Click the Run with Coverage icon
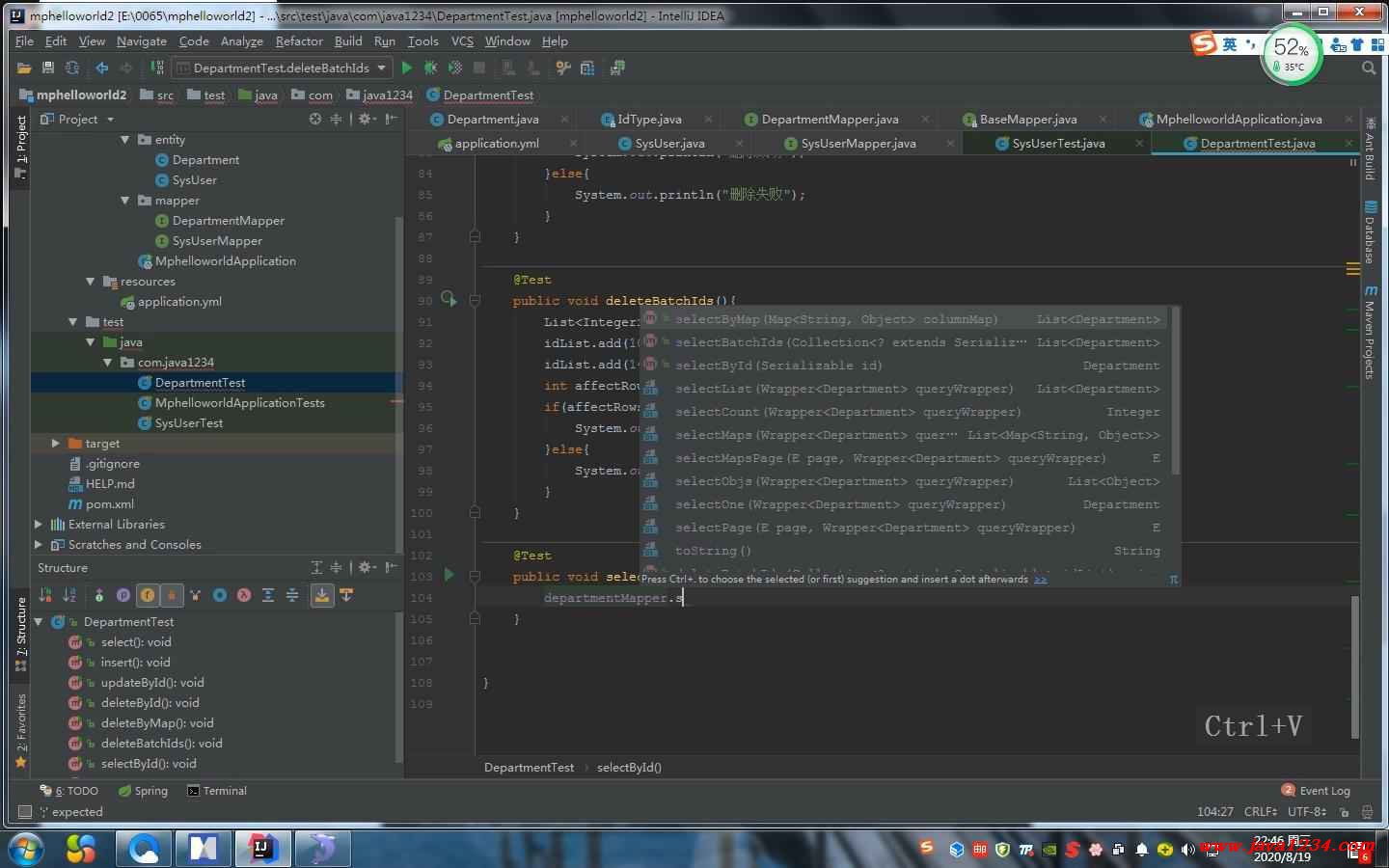The image size is (1389, 868). 454,68
